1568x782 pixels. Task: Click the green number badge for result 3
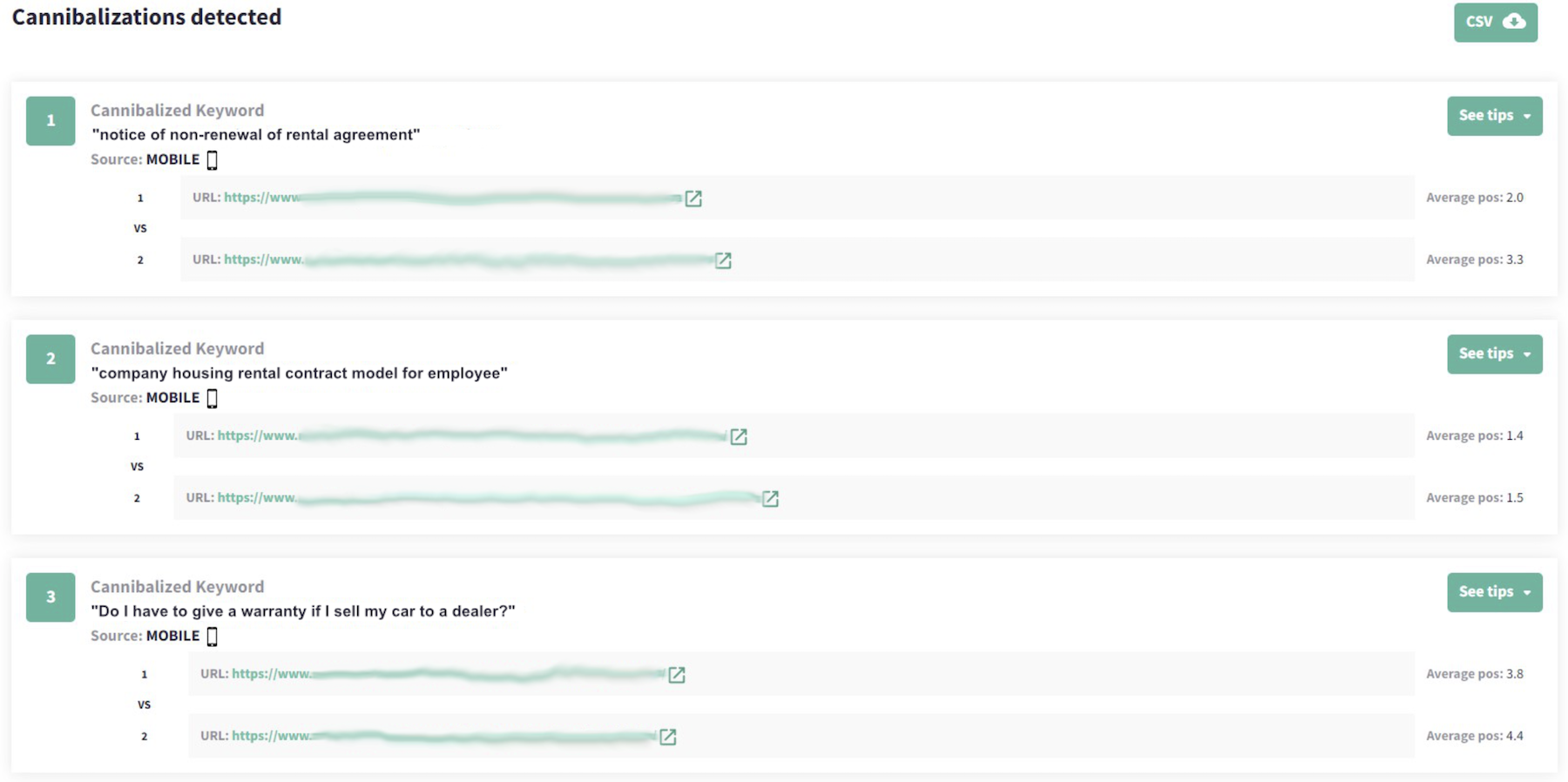click(x=50, y=597)
